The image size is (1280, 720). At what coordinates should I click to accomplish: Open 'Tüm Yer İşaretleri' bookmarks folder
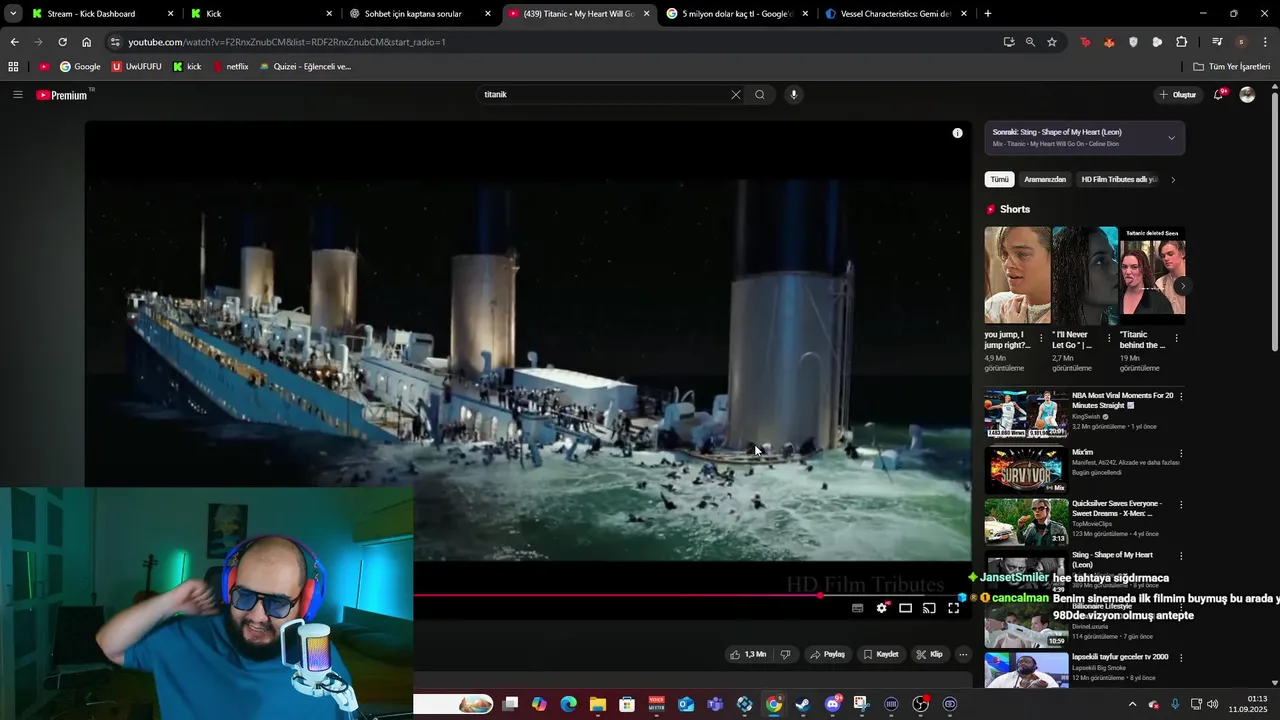pyautogui.click(x=1232, y=67)
